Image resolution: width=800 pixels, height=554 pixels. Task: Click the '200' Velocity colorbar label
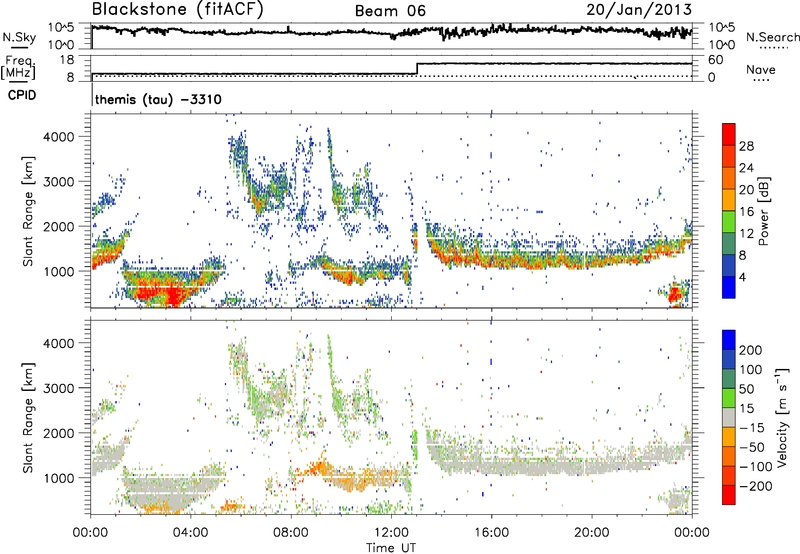tap(750, 350)
